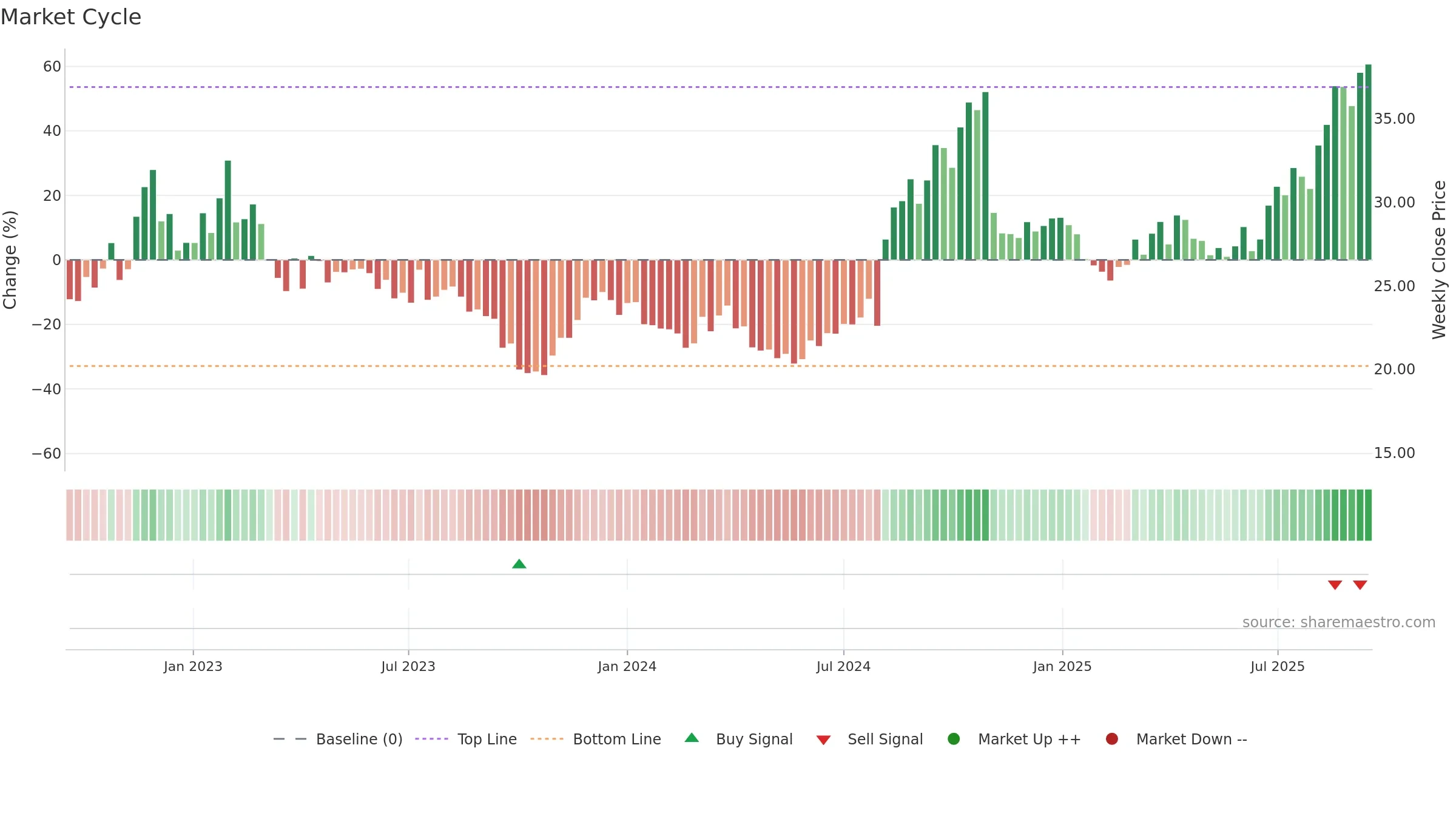Click the 30.00 price tick label

(1394, 203)
